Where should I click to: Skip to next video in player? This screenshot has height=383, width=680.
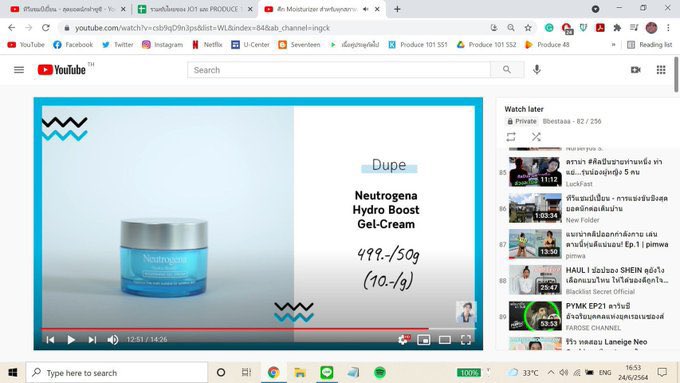coord(92,340)
